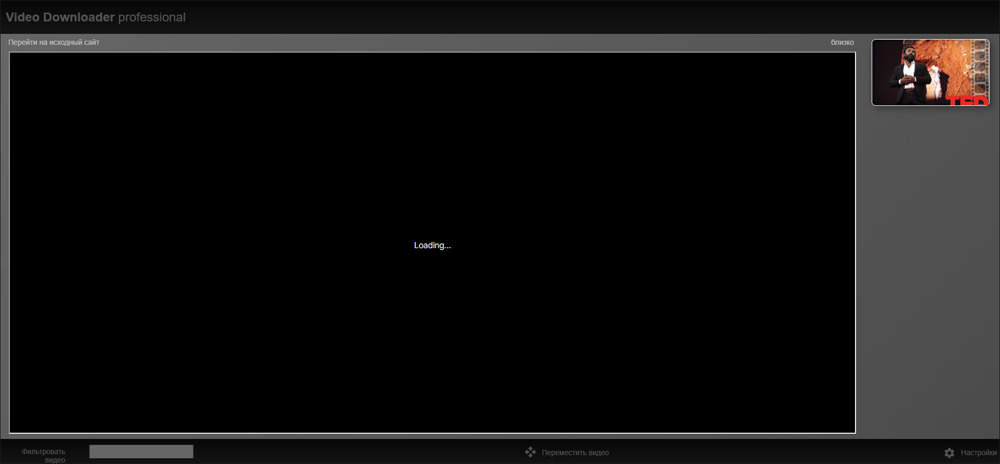
Task: Open the 'Настройки' settings label
Action: point(978,453)
